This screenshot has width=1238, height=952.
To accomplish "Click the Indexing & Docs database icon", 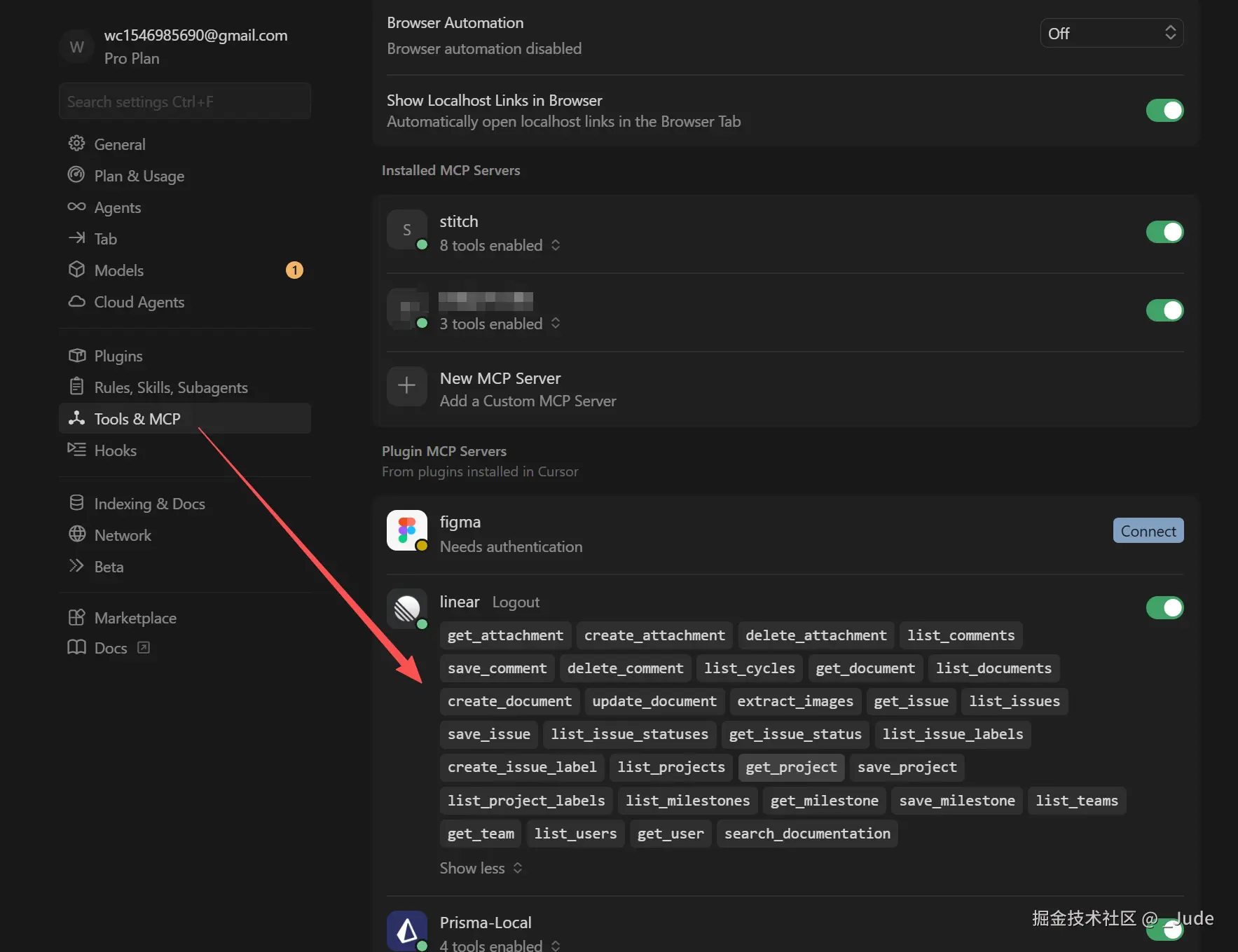I will click(76, 503).
